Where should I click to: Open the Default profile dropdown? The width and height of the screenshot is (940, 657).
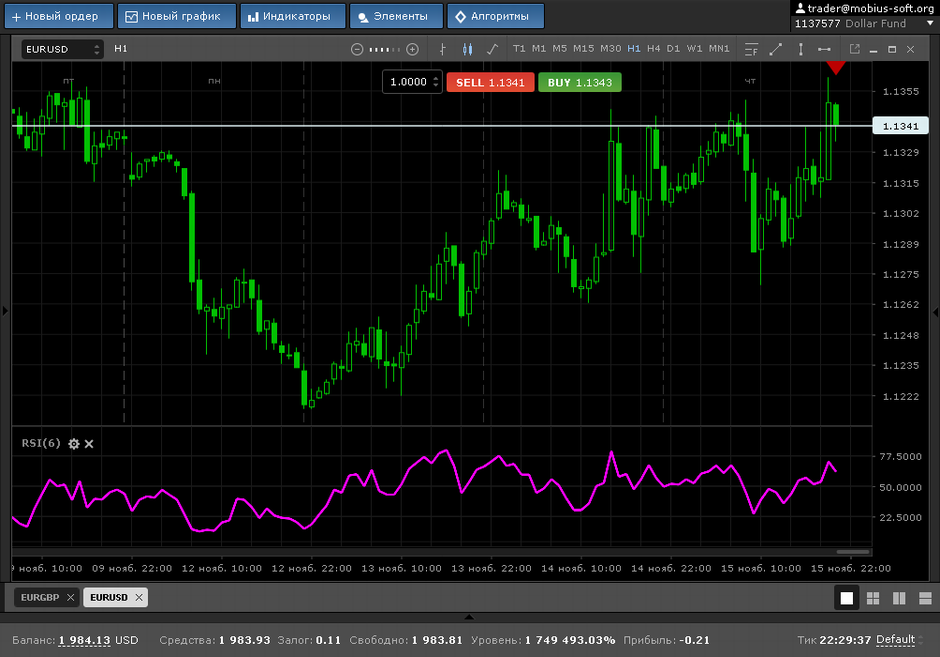[x=900, y=640]
